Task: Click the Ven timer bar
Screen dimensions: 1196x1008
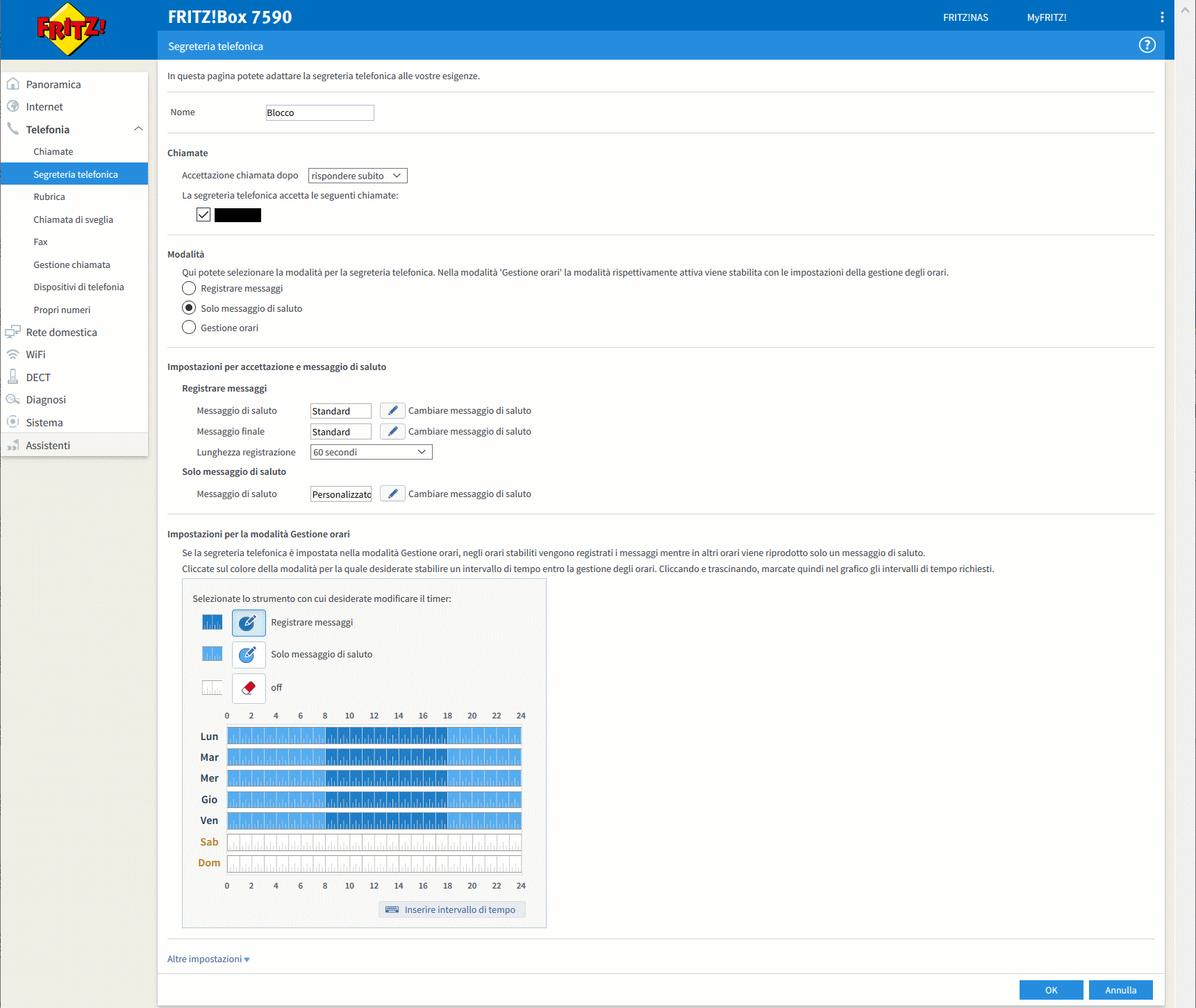Action: [x=374, y=821]
